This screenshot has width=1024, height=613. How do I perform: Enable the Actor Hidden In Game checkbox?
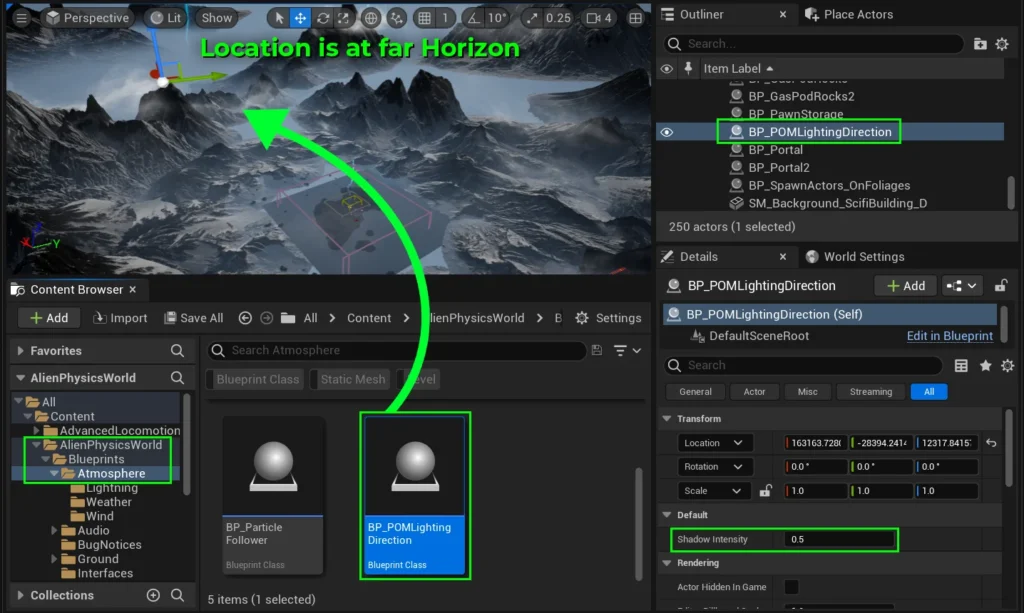(x=791, y=587)
